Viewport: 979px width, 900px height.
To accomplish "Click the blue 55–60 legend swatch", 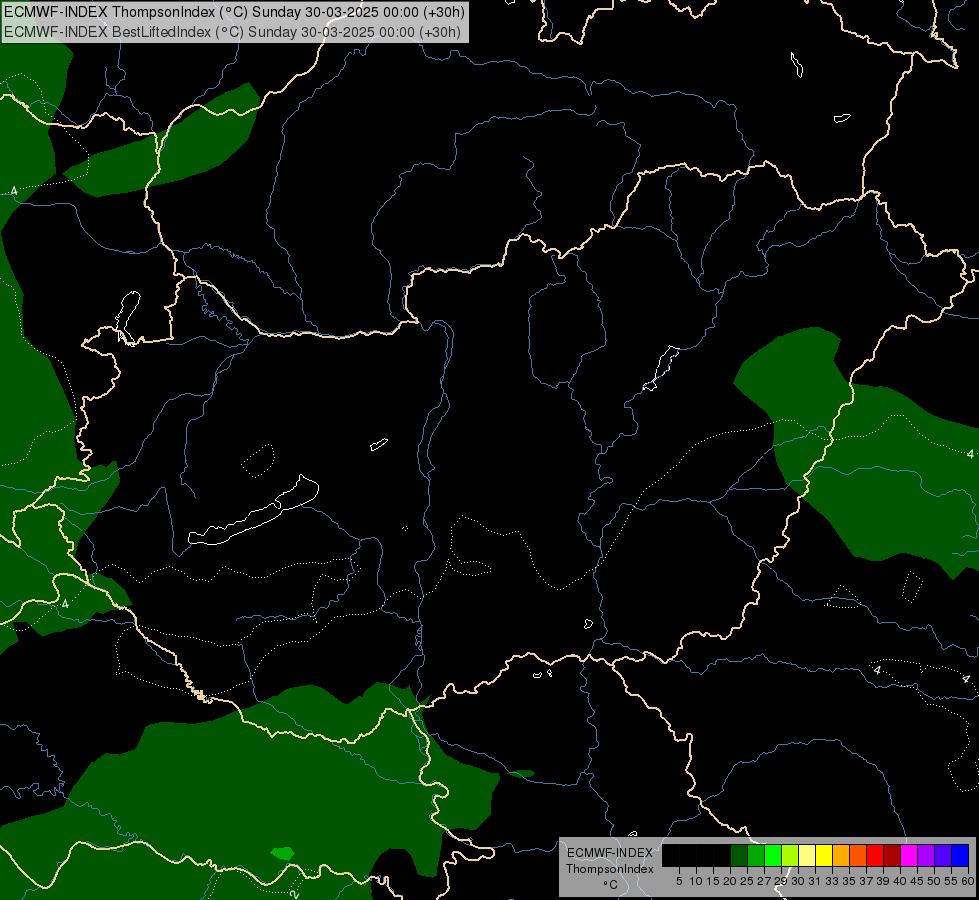I will 960,855.
